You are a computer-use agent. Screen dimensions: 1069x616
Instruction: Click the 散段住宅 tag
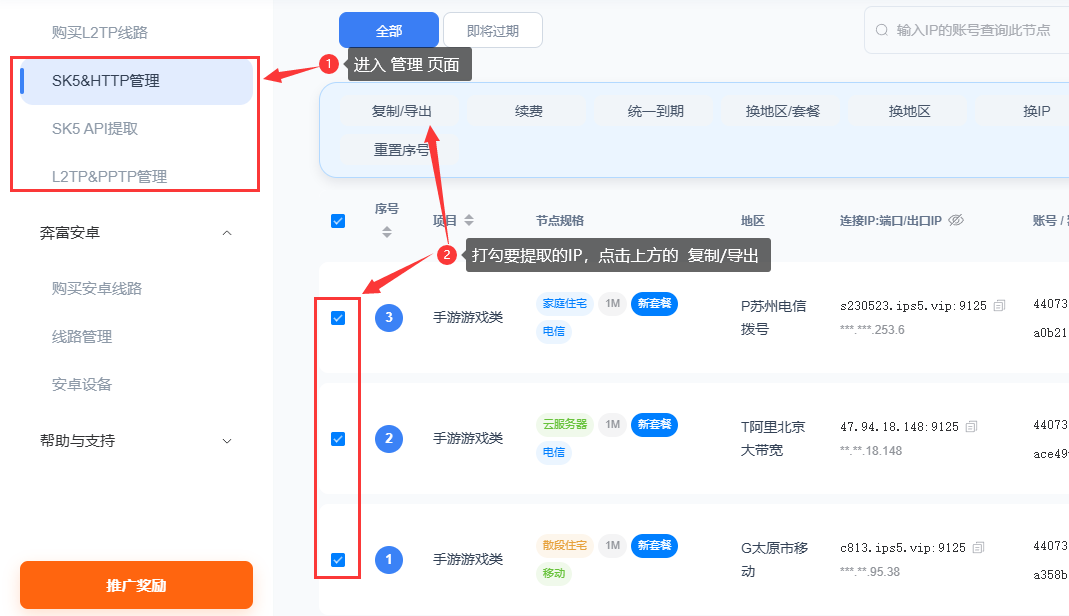564,545
